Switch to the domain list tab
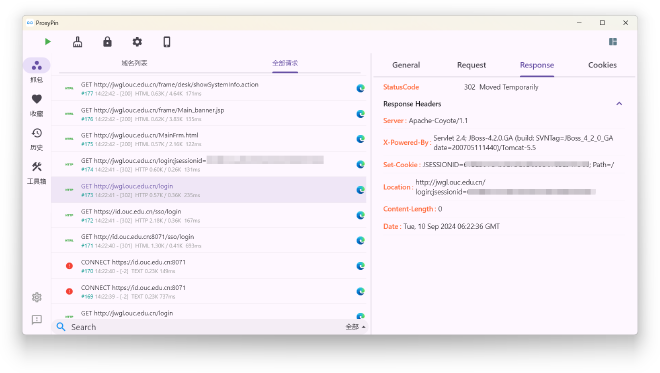The image size is (660, 373). (x=134, y=63)
